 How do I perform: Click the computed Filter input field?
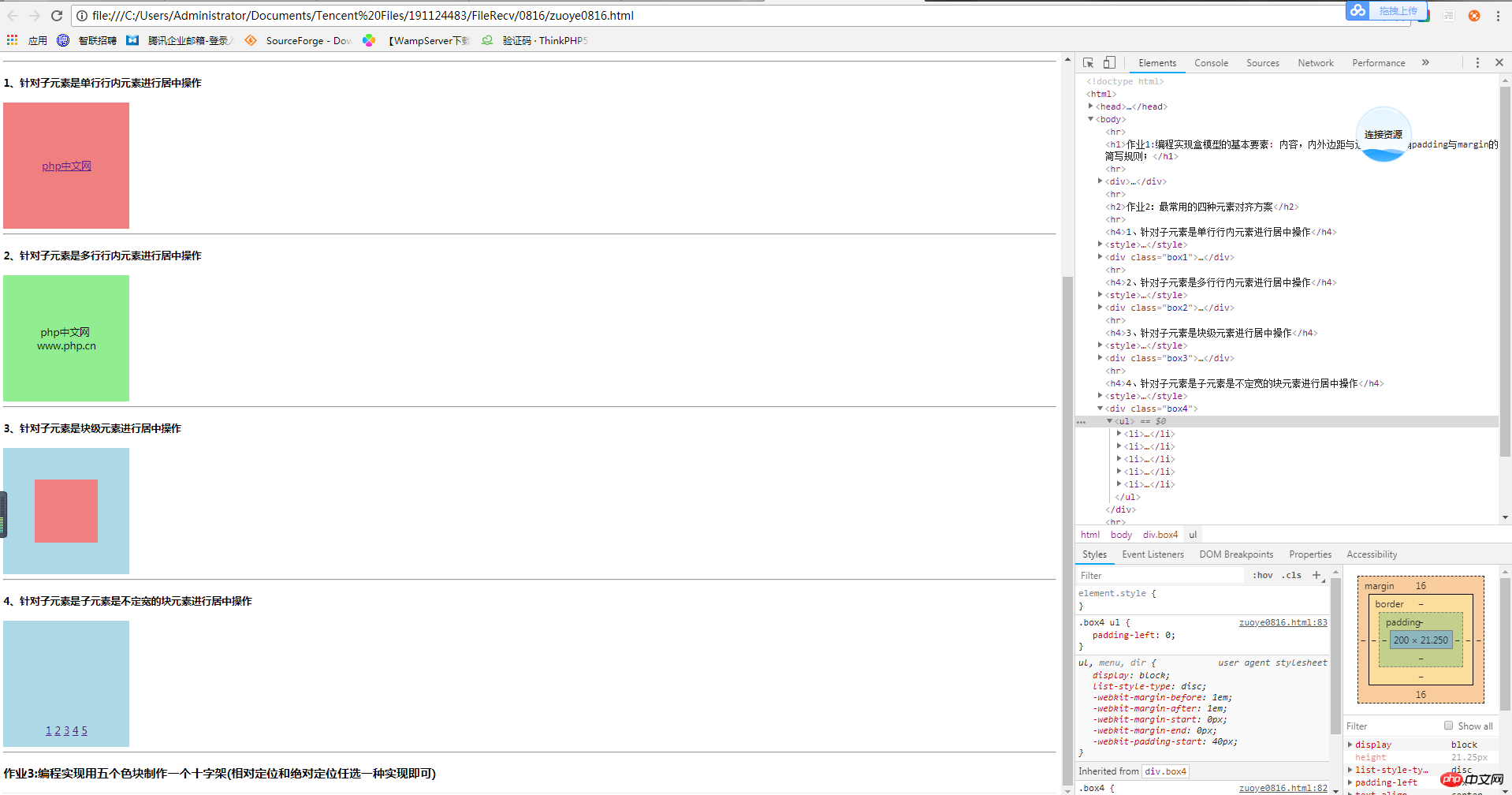1391,726
